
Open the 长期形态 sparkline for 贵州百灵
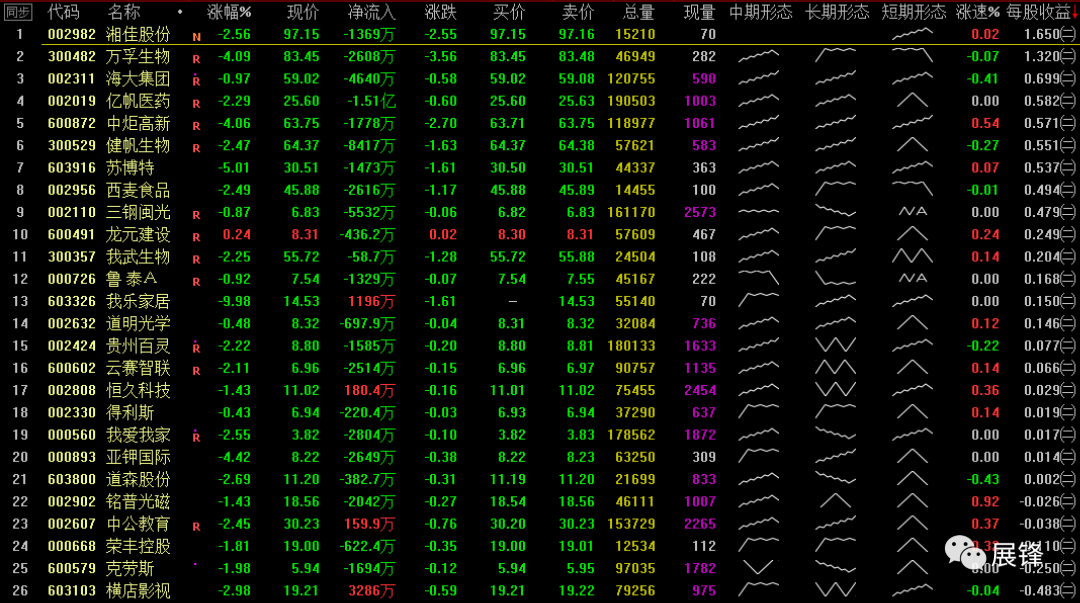pyautogui.click(x=835, y=345)
